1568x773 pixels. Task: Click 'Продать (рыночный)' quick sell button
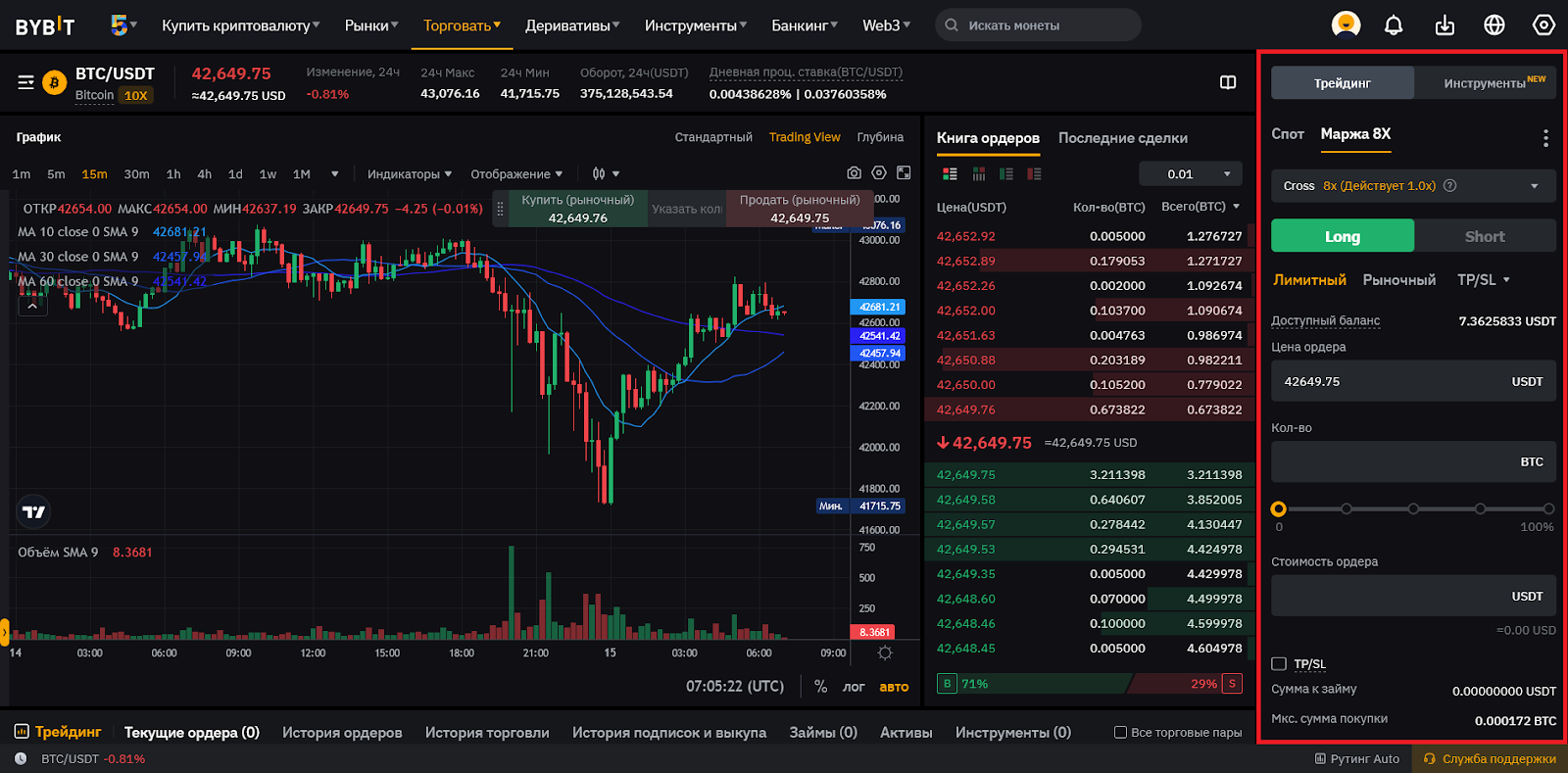coord(800,209)
